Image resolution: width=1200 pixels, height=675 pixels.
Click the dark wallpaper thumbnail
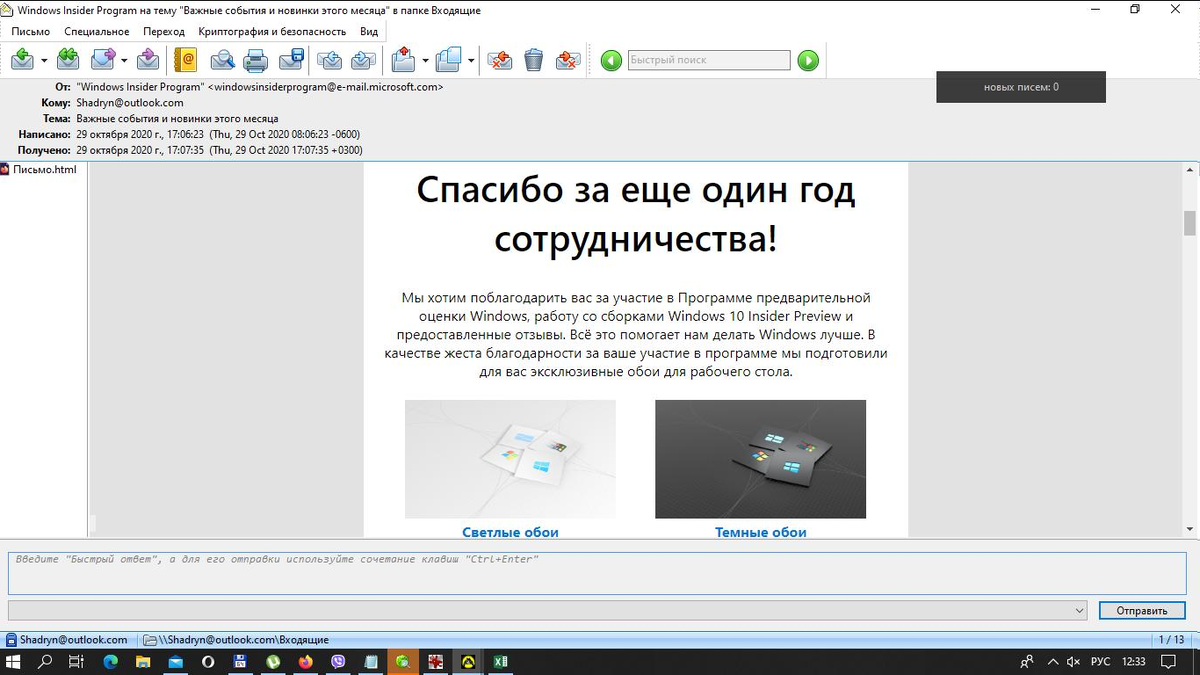point(760,459)
